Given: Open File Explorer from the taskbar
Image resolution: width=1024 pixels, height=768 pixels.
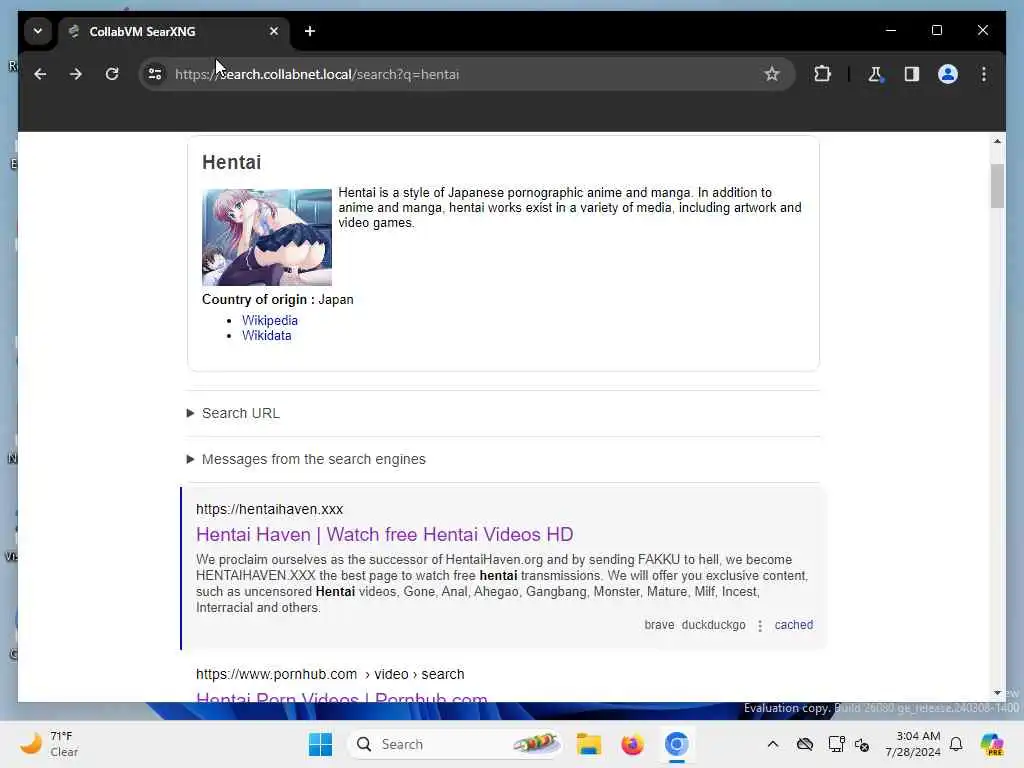Looking at the screenshot, I should coord(588,744).
